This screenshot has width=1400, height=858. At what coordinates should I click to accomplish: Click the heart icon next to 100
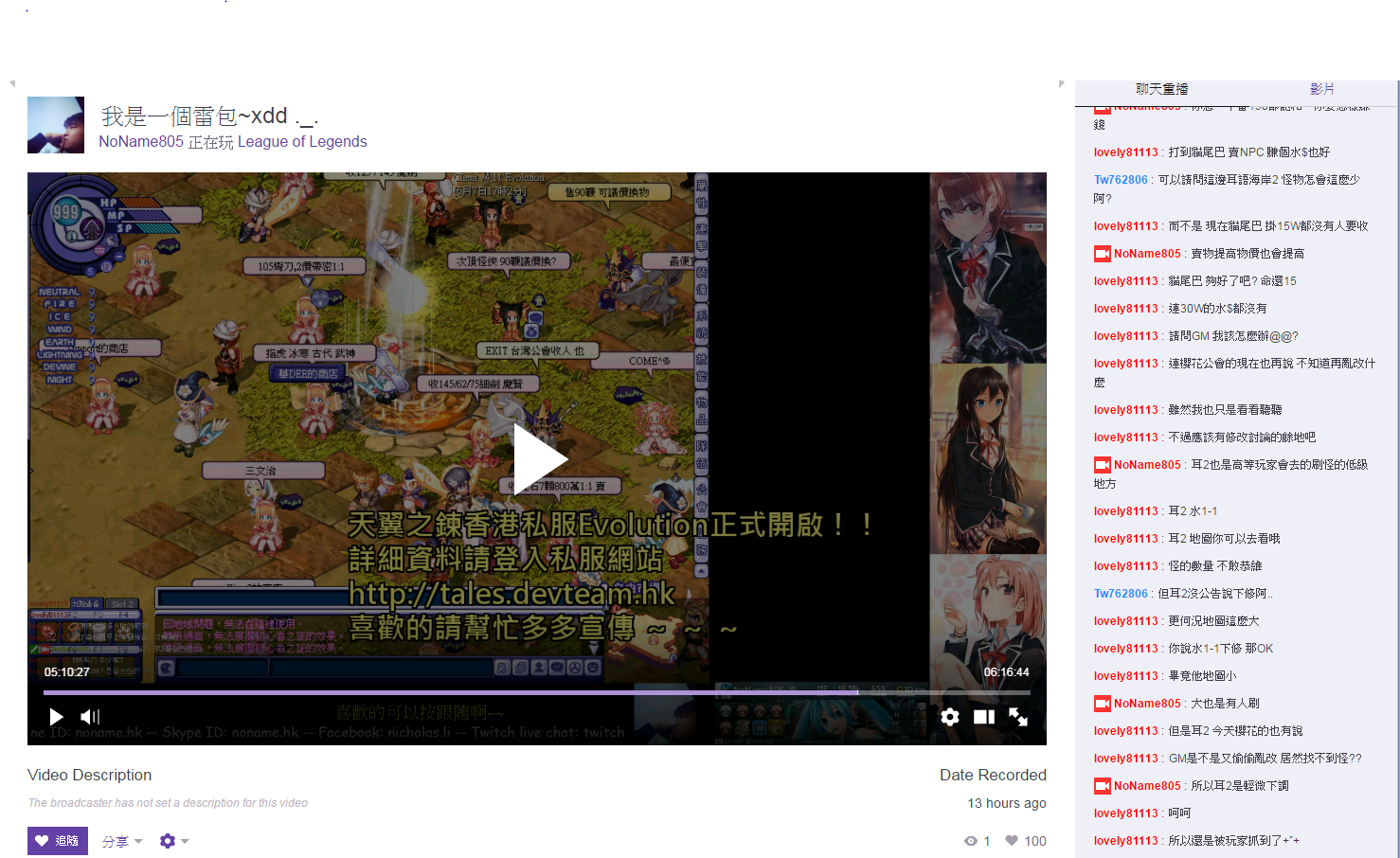1012,840
